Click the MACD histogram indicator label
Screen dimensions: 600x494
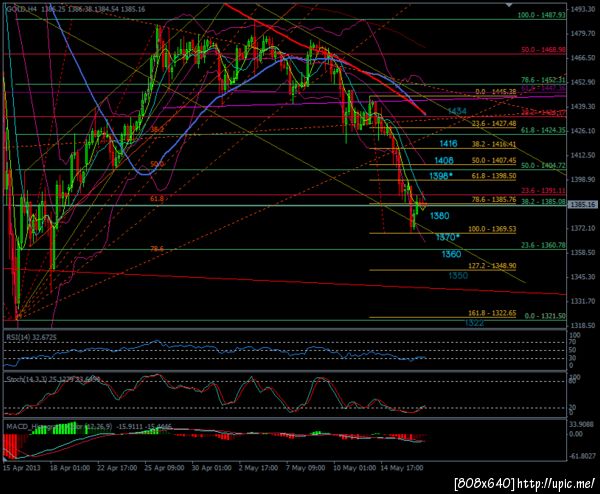click(89, 426)
